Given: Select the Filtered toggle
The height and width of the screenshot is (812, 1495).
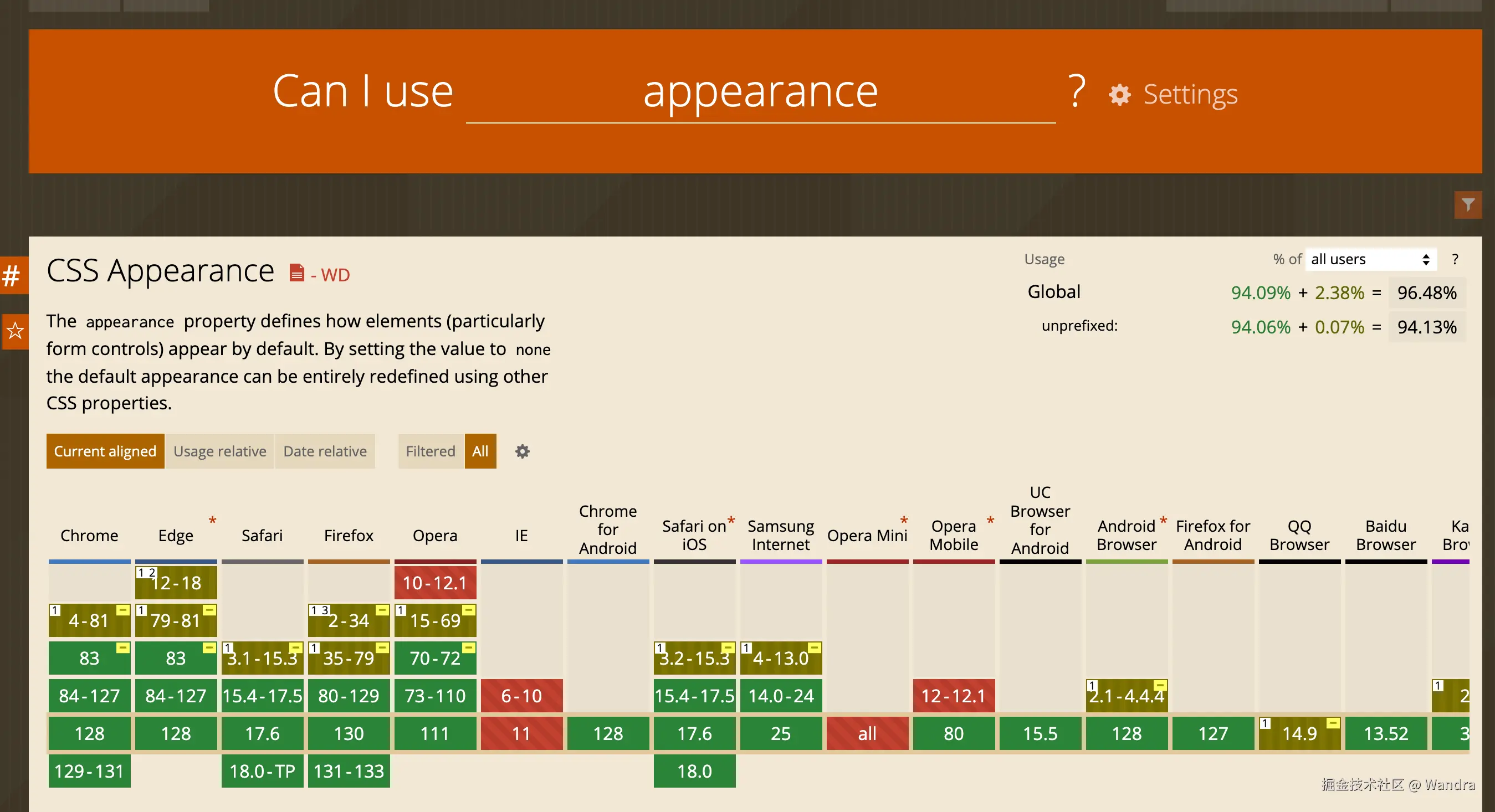Looking at the screenshot, I should [431, 451].
